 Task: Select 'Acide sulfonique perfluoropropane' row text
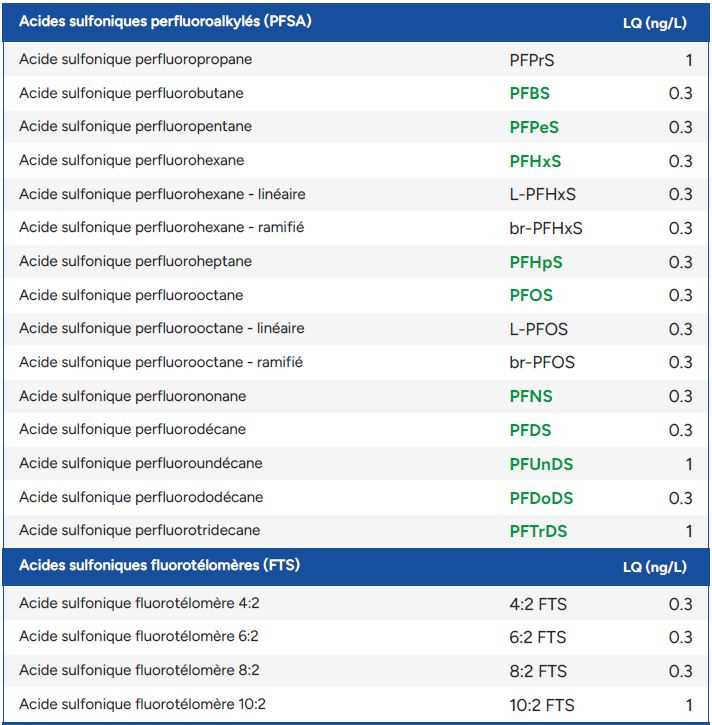135,60
